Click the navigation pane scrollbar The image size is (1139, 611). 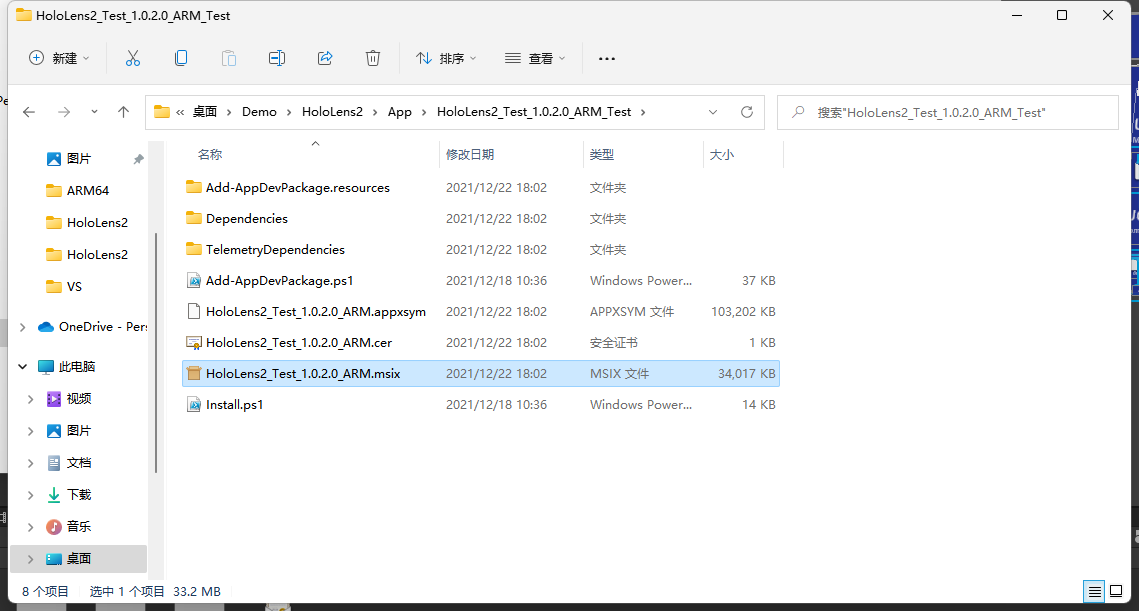tap(155, 353)
